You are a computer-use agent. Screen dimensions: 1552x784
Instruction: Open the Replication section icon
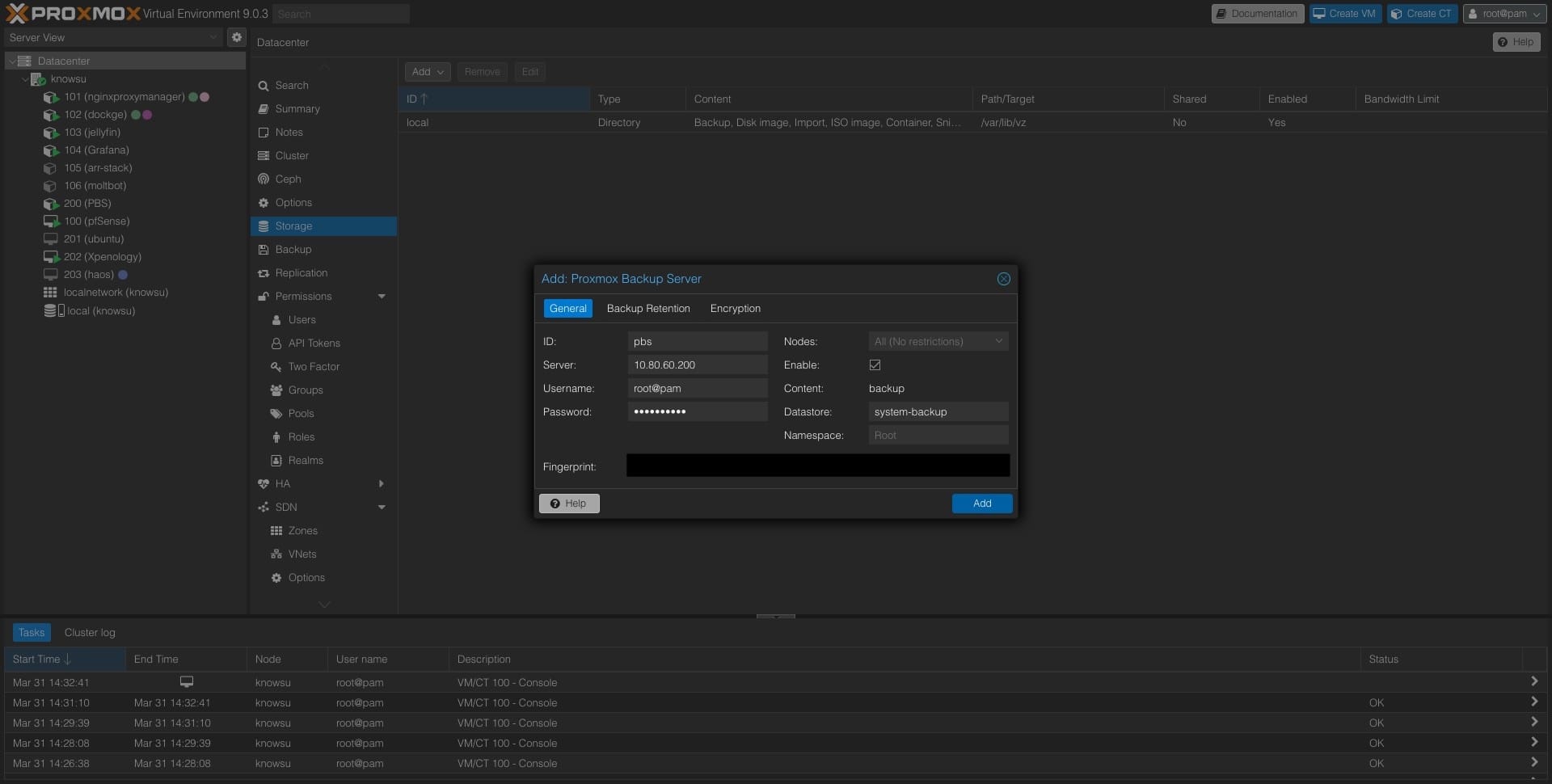264,273
